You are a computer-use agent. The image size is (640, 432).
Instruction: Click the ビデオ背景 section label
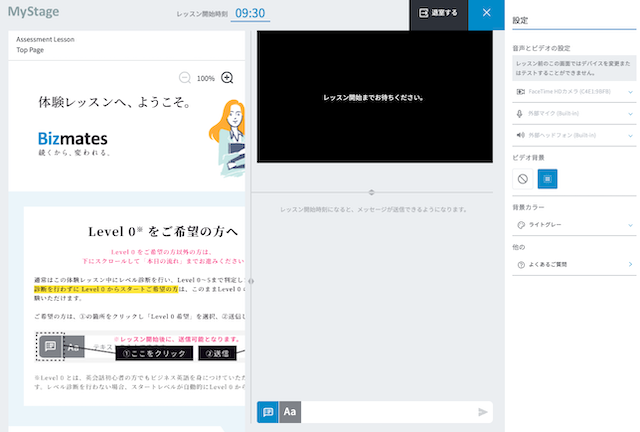pos(528,158)
